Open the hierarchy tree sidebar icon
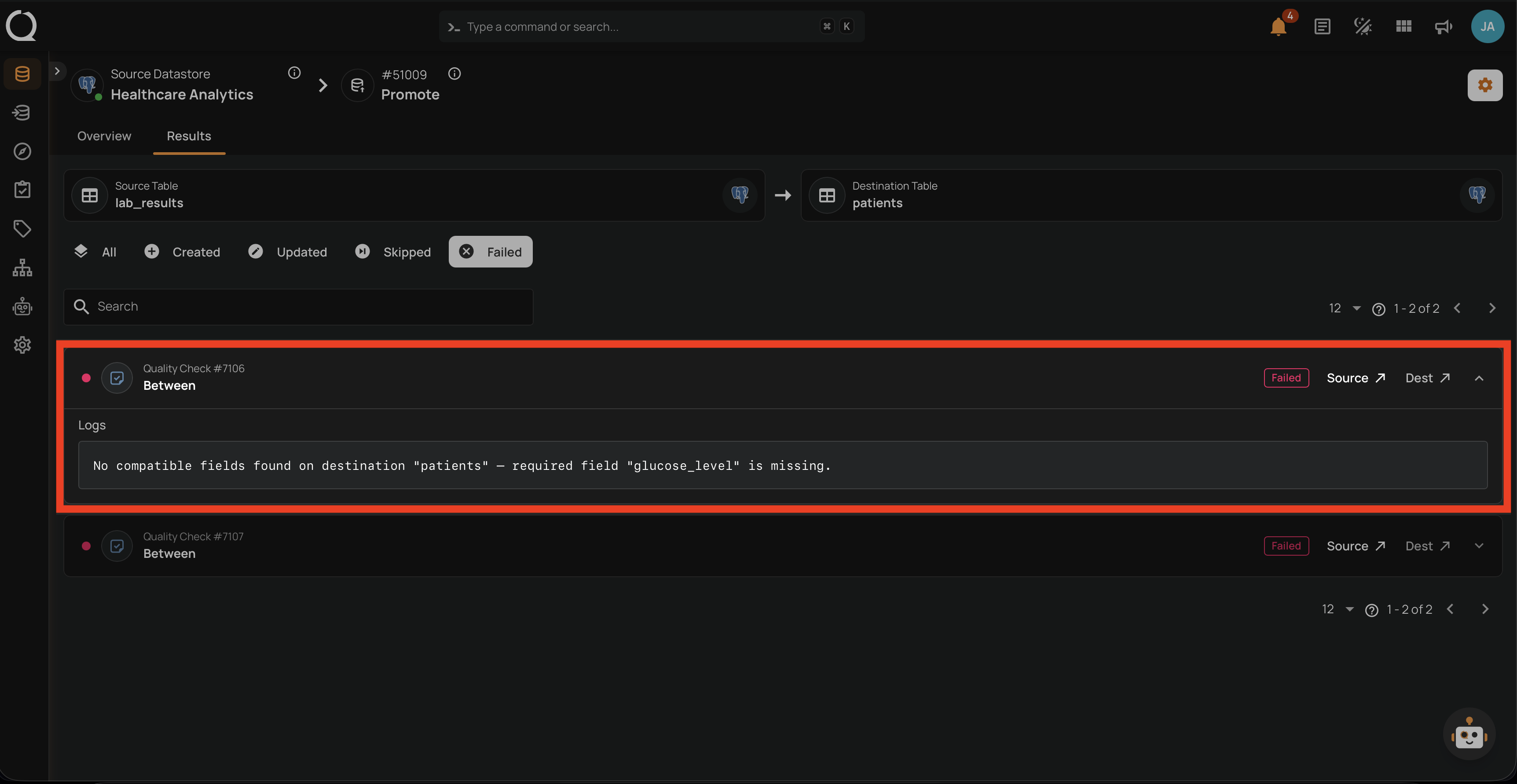 (x=22, y=267)
